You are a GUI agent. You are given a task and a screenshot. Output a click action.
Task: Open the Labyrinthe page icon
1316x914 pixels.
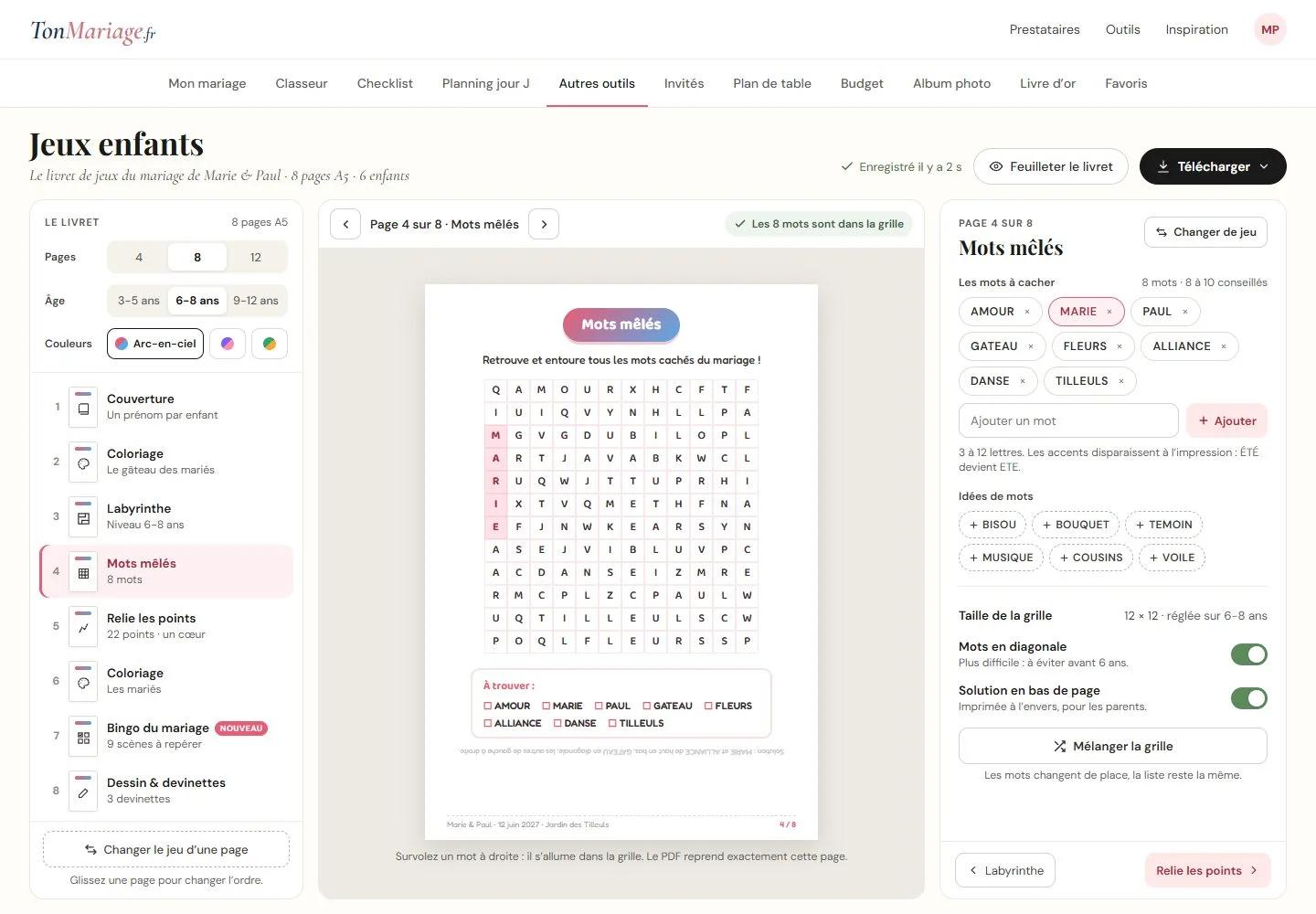pos(83,516)
